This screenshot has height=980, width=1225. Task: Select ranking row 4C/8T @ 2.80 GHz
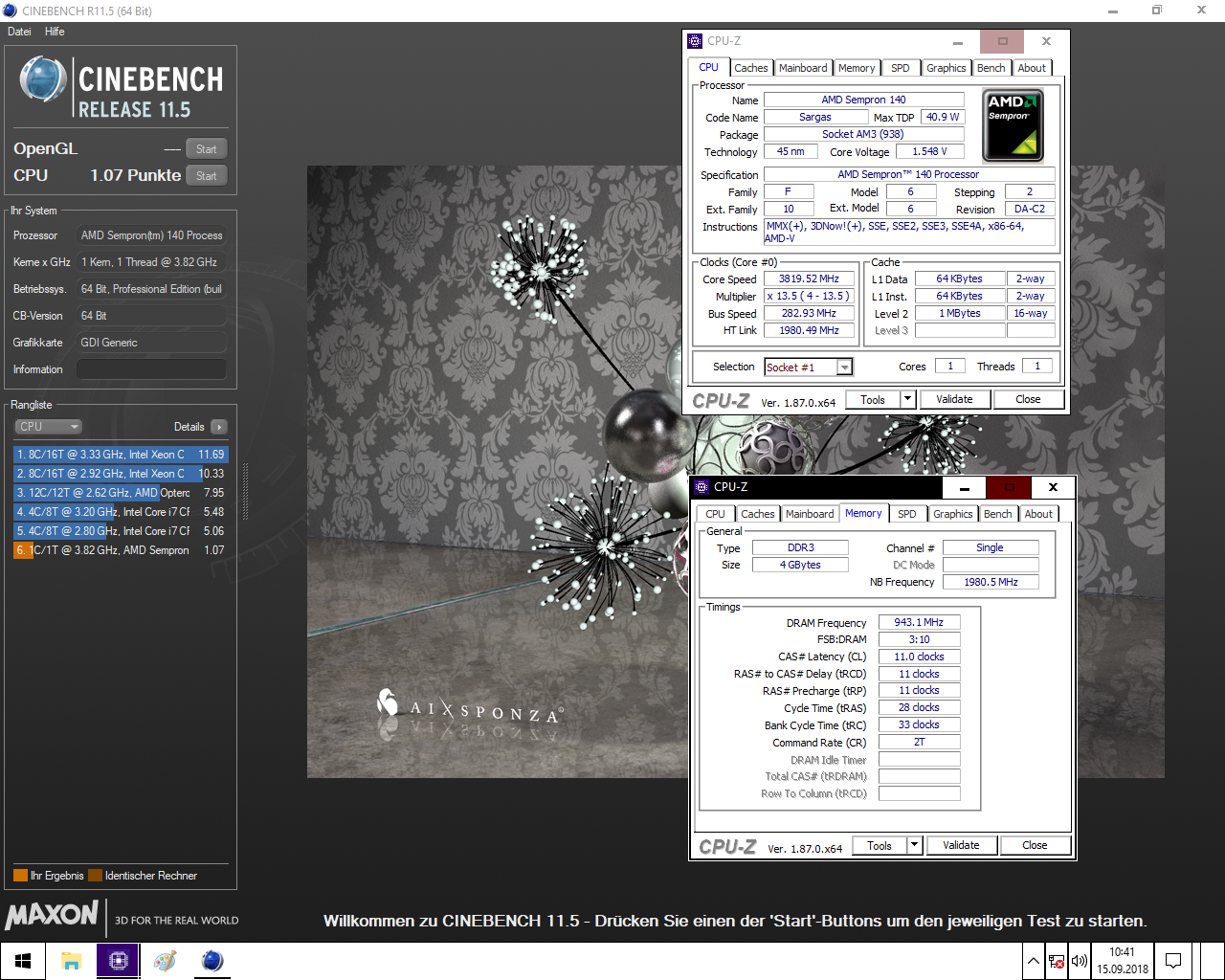(x=121, y=531)
